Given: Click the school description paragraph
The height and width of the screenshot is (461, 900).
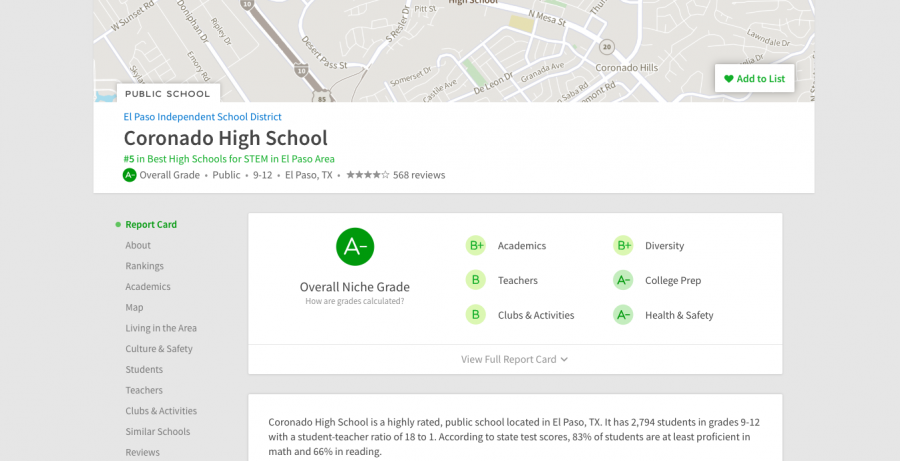Looking at the screenshot, I should coord(514,437).
